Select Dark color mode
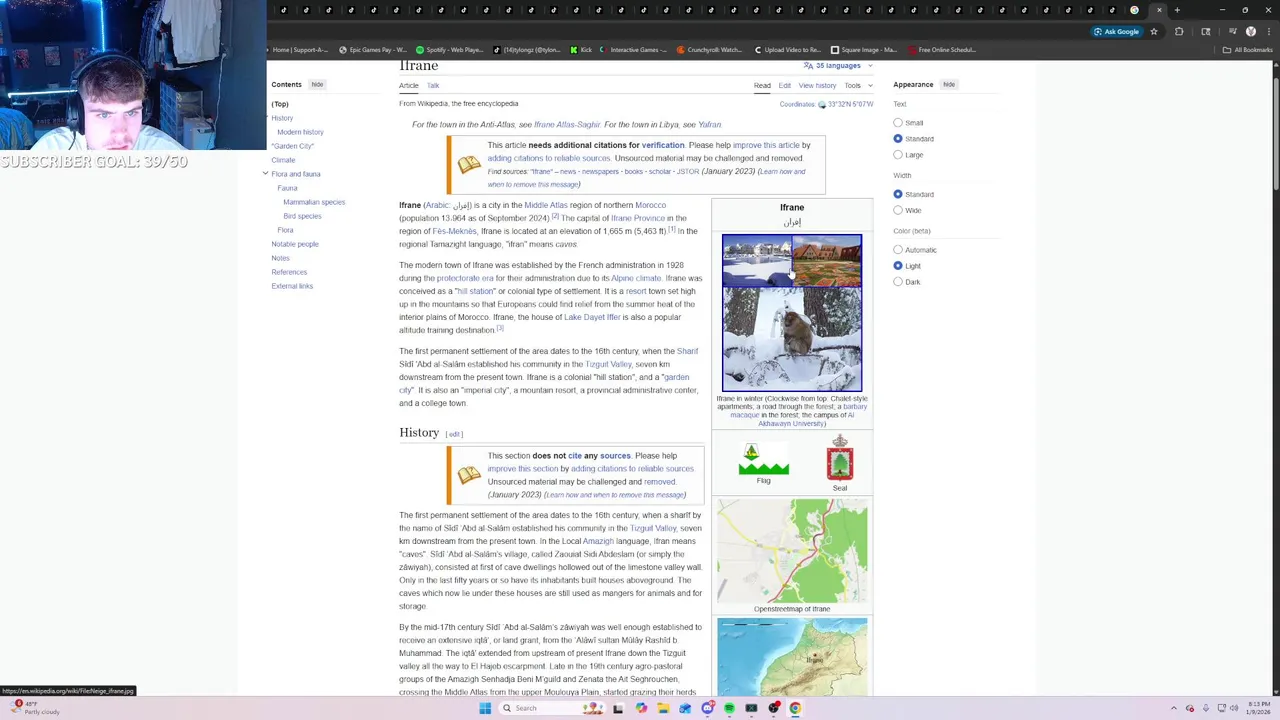Image resolution: width=1280 pixels, height=720 pixels. pos(898,282)
